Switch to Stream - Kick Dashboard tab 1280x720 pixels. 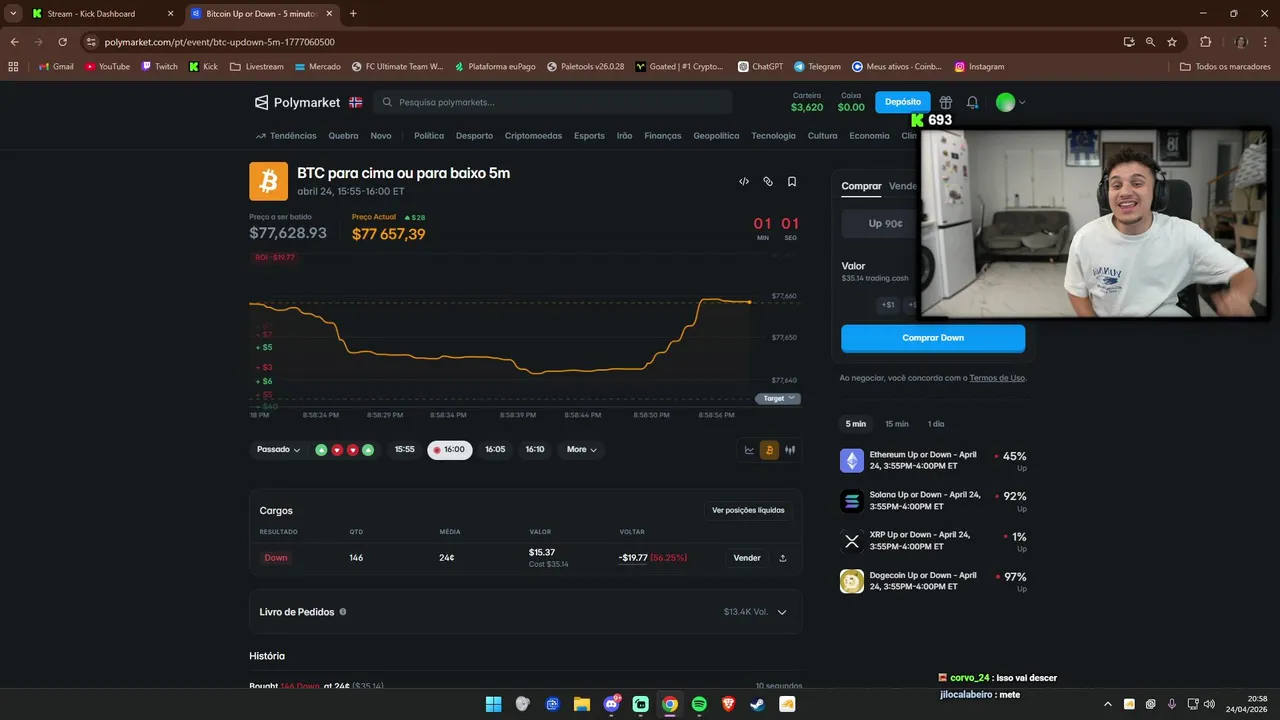(100, 14)
